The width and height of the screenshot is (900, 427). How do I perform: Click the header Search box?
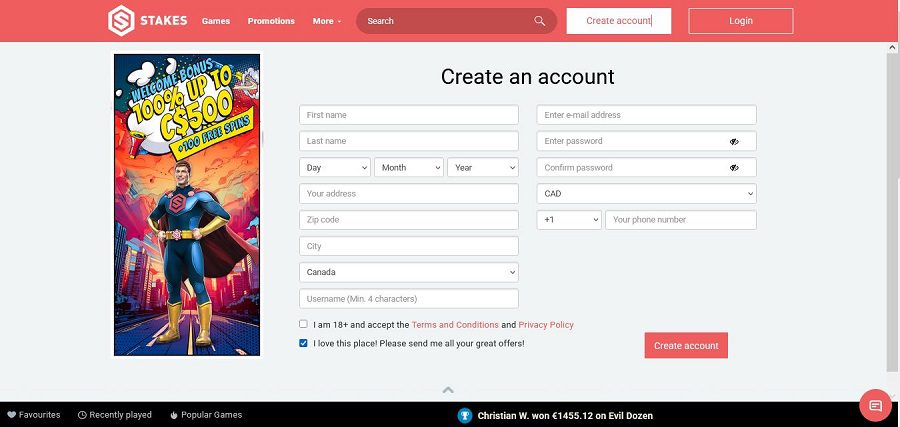point(456,21)
